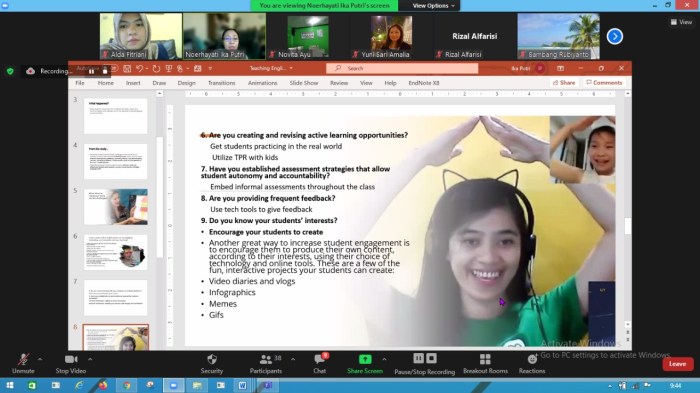Open the File menu in PowerPoint
Screen dimensions: 700x393
click(80, 83)
